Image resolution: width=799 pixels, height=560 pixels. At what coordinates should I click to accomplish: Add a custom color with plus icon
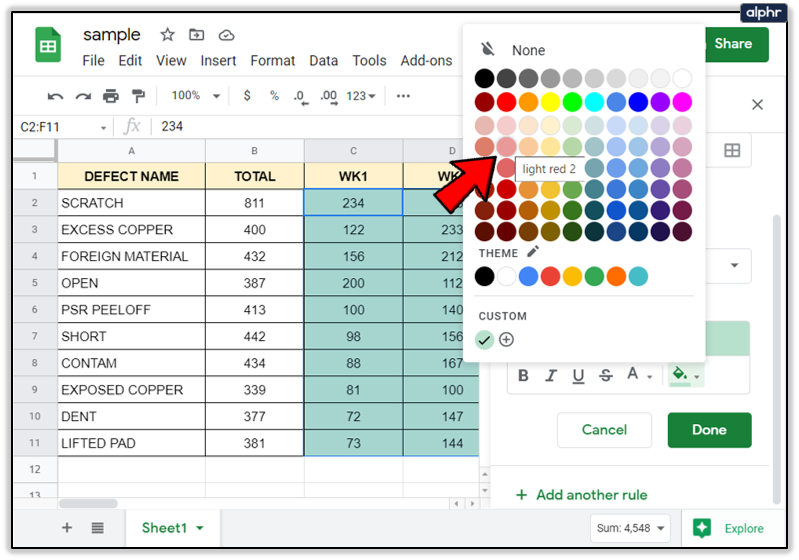pyautogui.click(x=507, y=340)
